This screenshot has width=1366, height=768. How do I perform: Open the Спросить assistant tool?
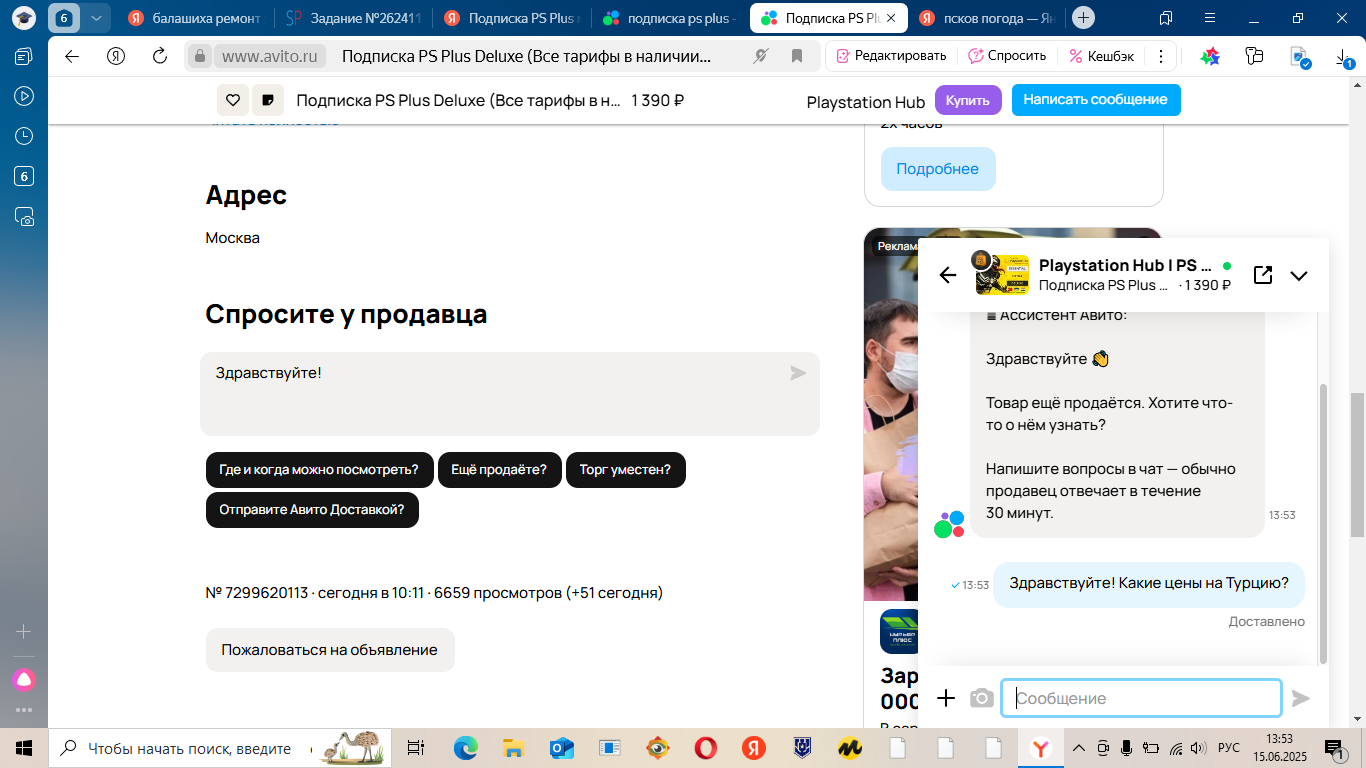[1007, 56]
